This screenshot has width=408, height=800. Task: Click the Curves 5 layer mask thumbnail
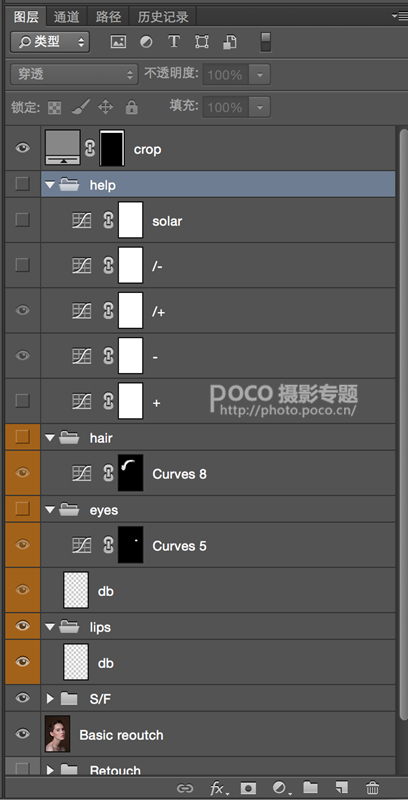click(131, 545)
